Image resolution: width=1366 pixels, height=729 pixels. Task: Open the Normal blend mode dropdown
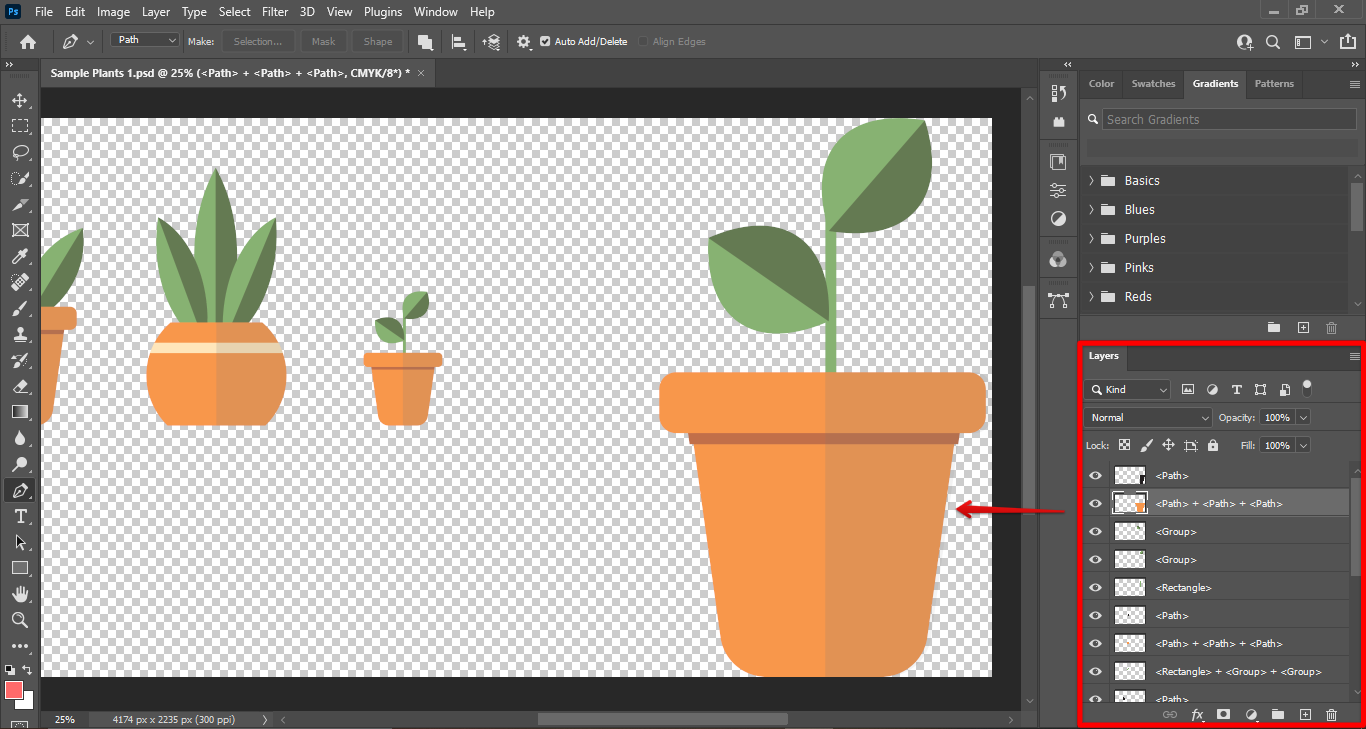click(x=1148, y=418)
